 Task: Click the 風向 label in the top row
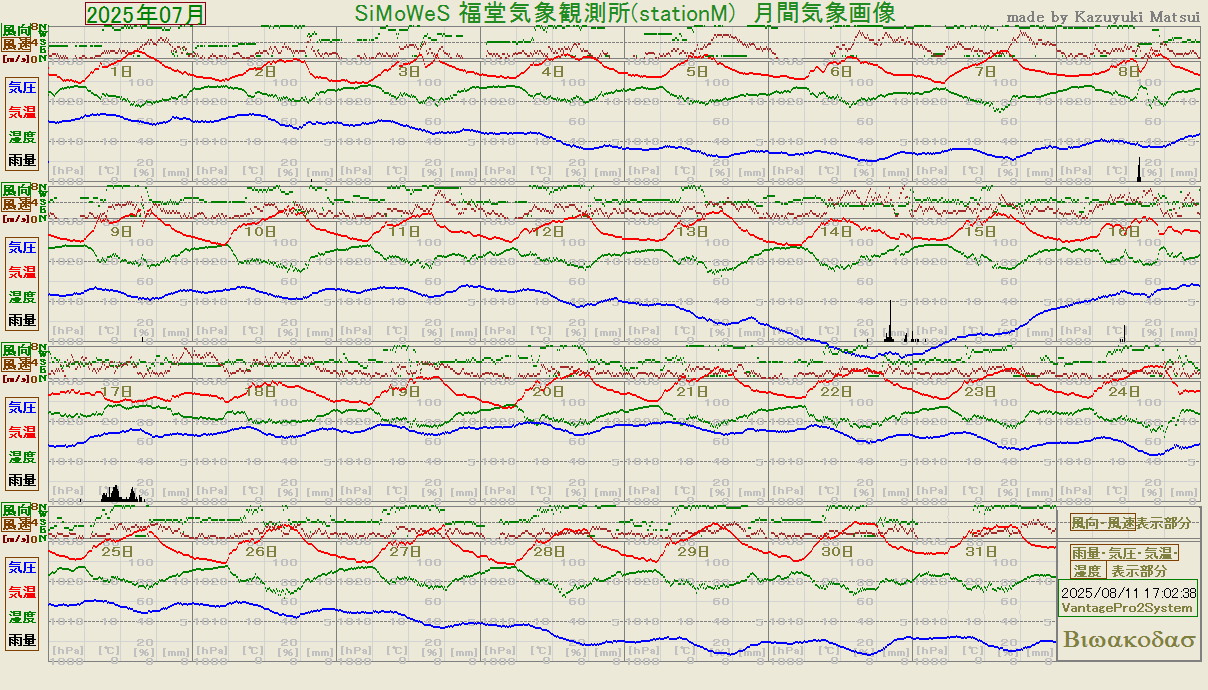(16, 31)
